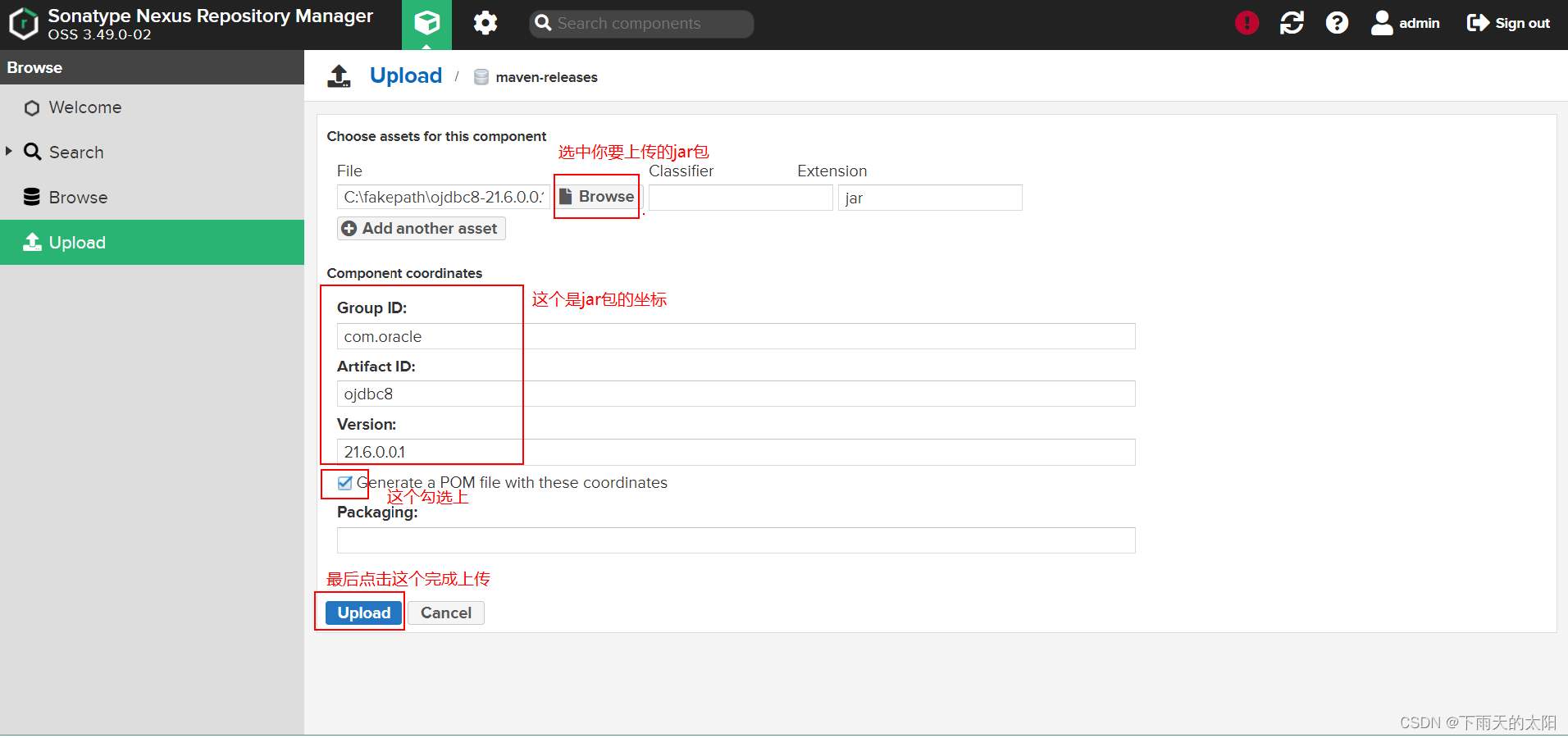Click the Artifact ID field ojdbc8
The width and height of the screenshot is (1568, 738).
(736, 394)
